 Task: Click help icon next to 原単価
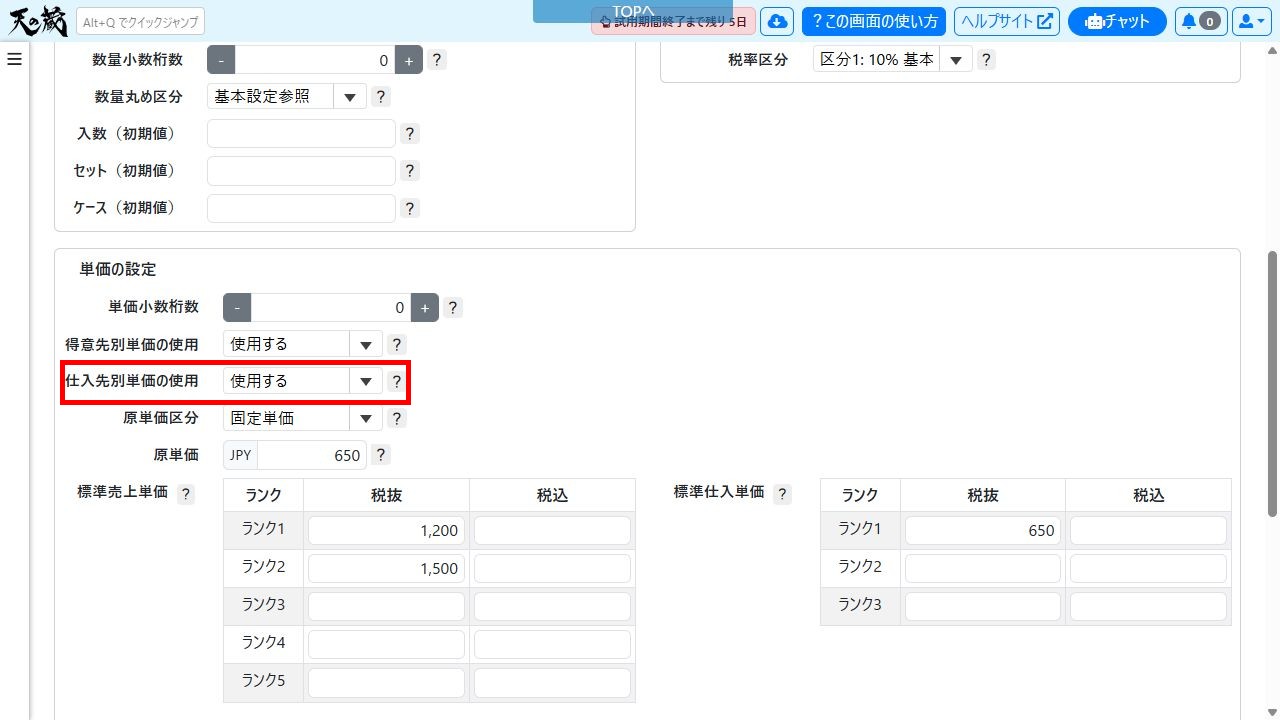380,455
